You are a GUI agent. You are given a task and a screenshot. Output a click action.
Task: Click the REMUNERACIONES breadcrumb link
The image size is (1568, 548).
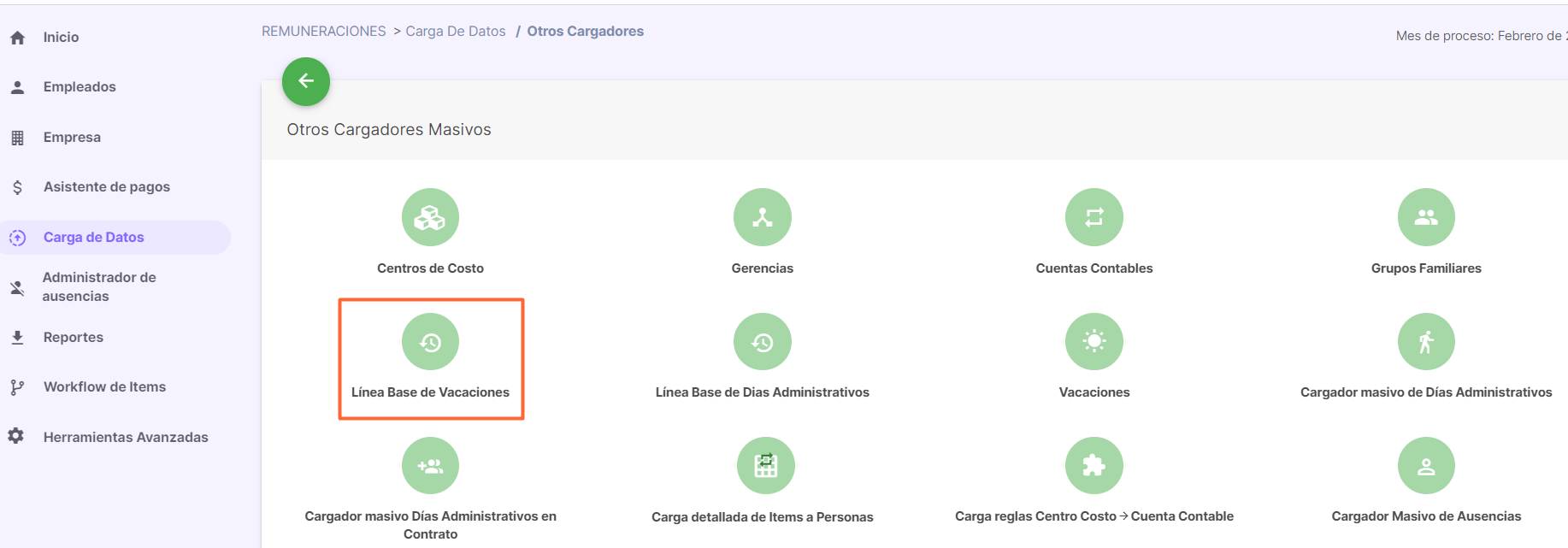pos(323,32)
